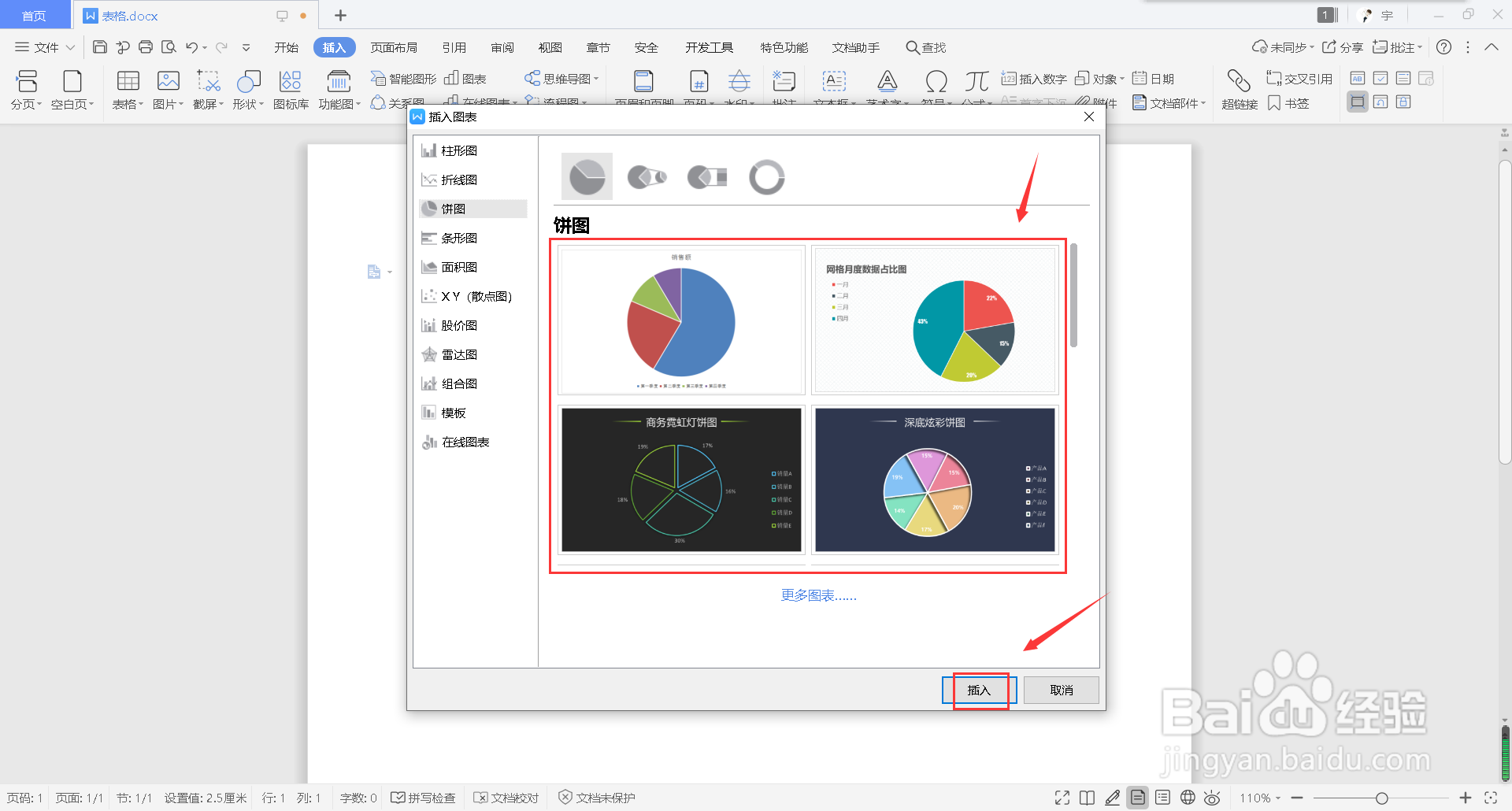Click the print preview icon
The image size is (1512, 811).
[x=169, y=47]
